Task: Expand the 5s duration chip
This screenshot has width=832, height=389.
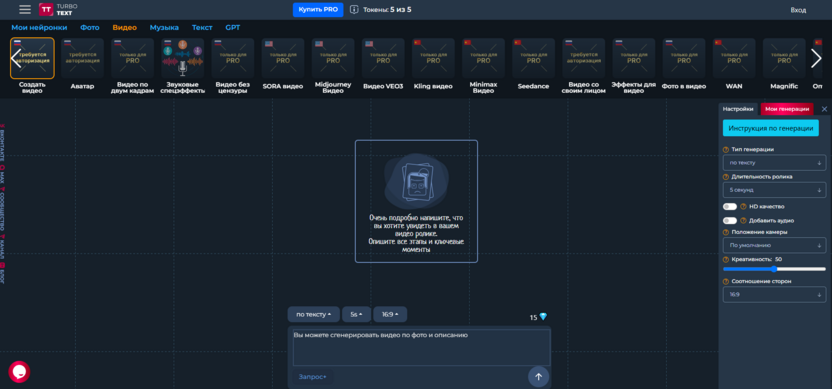Action: [357, 314]
